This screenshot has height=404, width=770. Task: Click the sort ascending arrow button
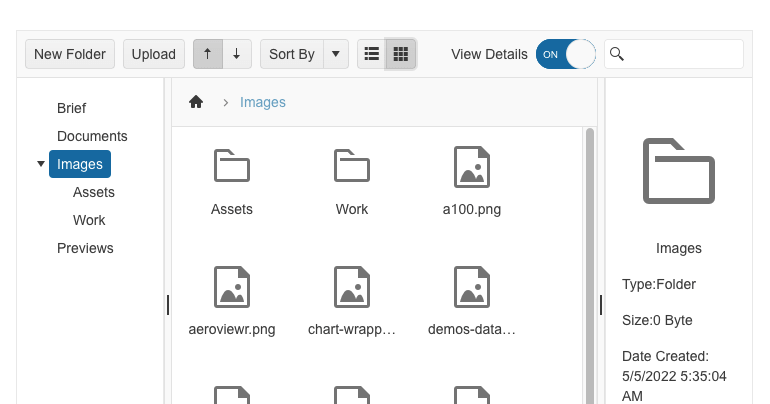pos(208,54)
